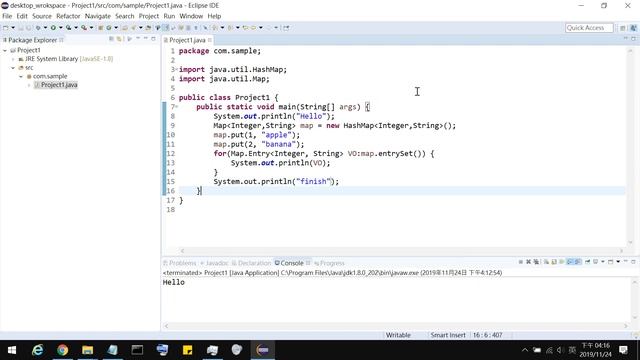Open File Explorer from the taskbar

[87, 350]
